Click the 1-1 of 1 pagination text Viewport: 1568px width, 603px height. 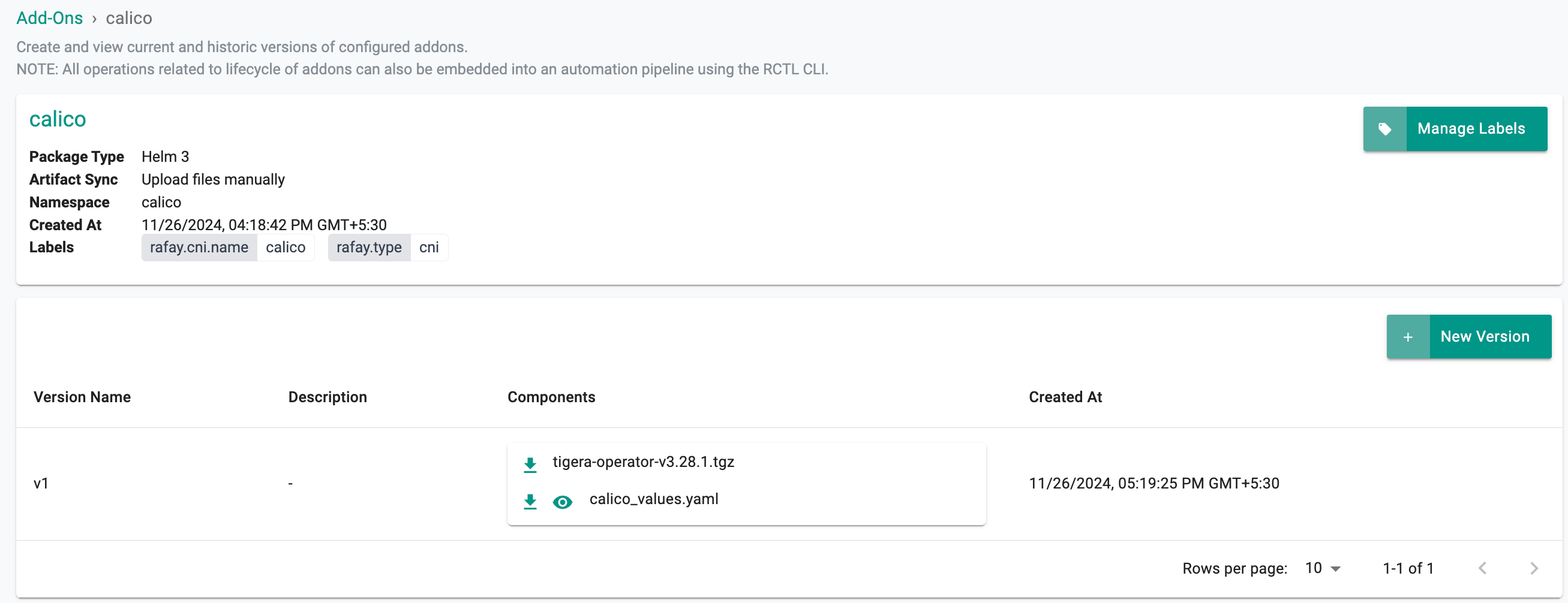(1408, 568)
